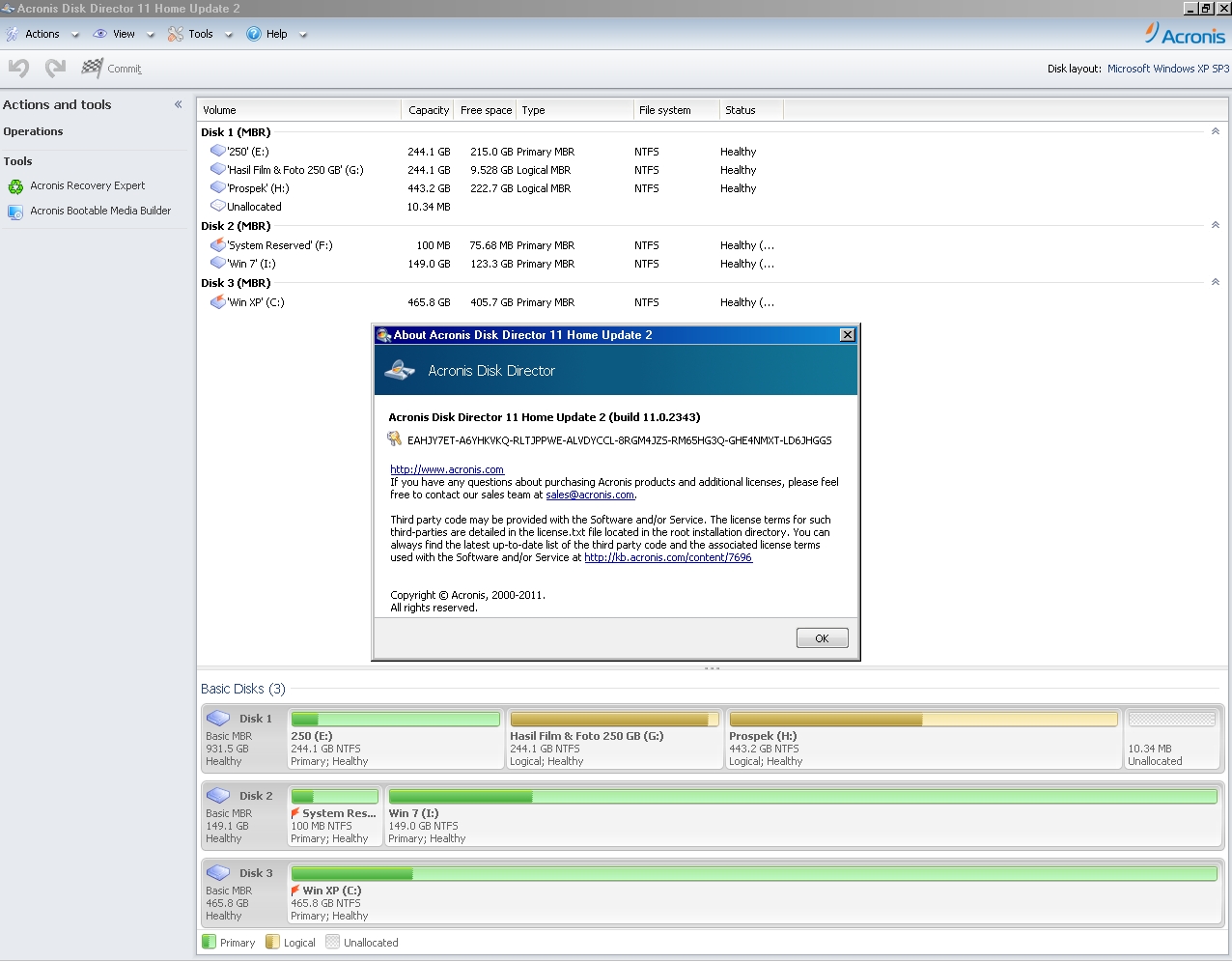
Task: Click Microsoft Windows XP SP3 disk layout link
Action: point(1168,69)
